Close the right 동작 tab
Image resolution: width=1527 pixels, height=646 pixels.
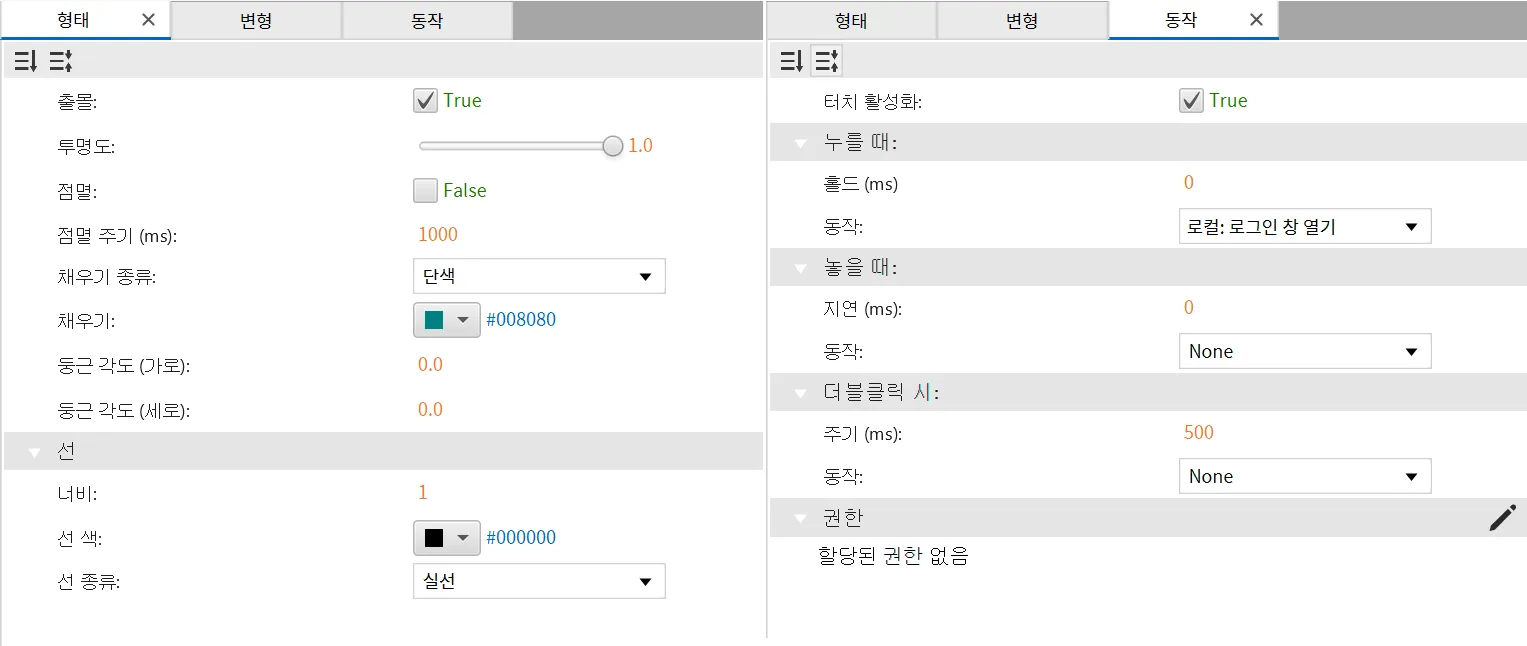tap(1257, 20)
